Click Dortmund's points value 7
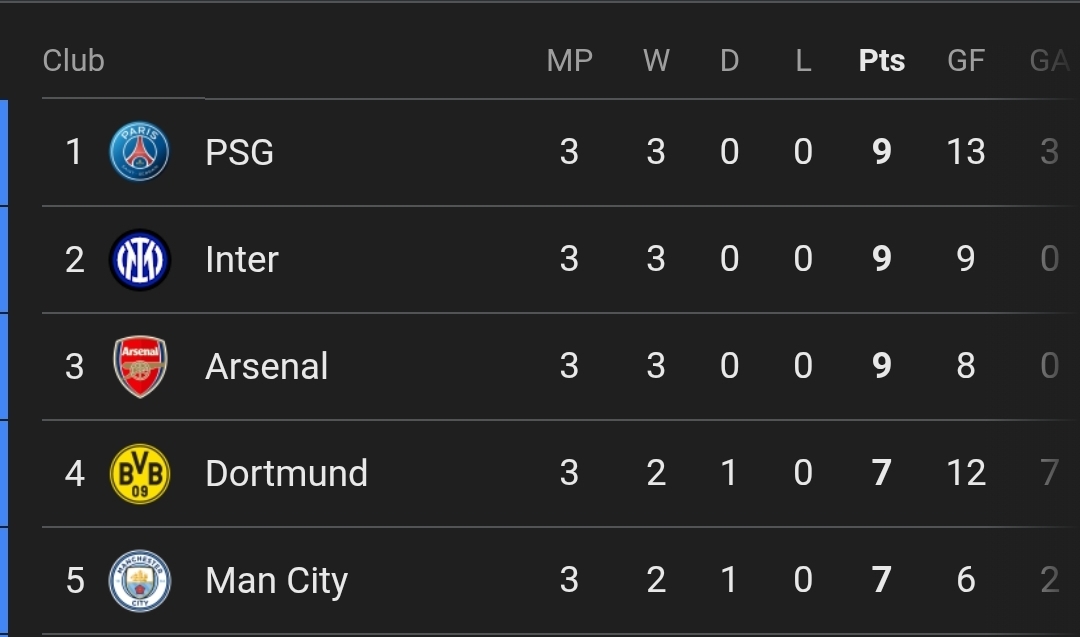The height and width of the screenshot is (637, 1080). [881, 473]
